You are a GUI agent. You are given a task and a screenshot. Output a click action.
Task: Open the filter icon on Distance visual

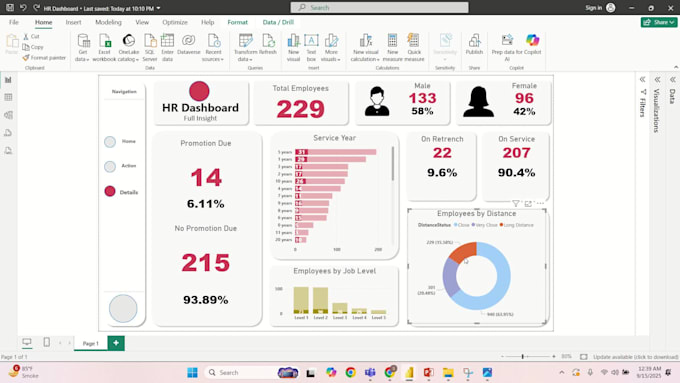pos(516,203)
